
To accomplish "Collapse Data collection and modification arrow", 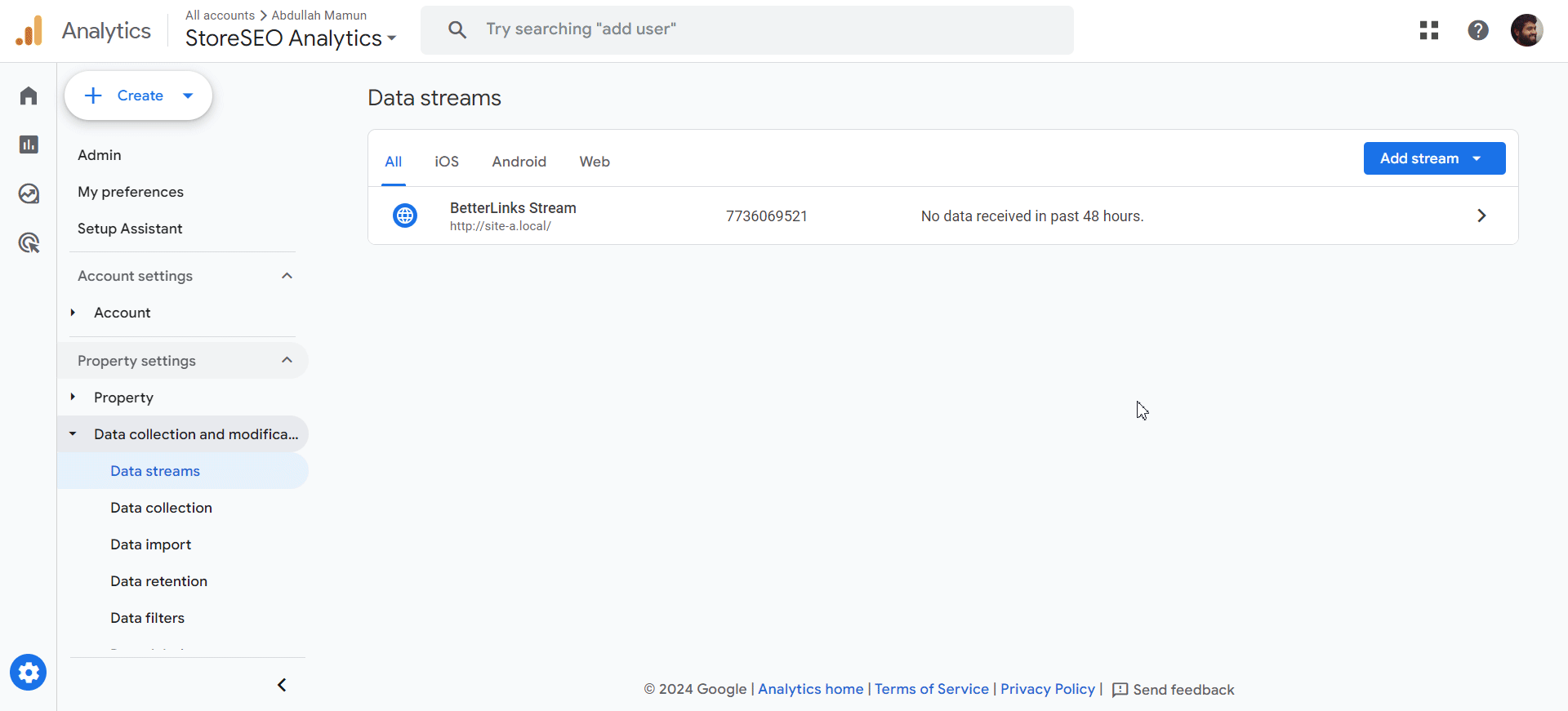I will [73, 434].
